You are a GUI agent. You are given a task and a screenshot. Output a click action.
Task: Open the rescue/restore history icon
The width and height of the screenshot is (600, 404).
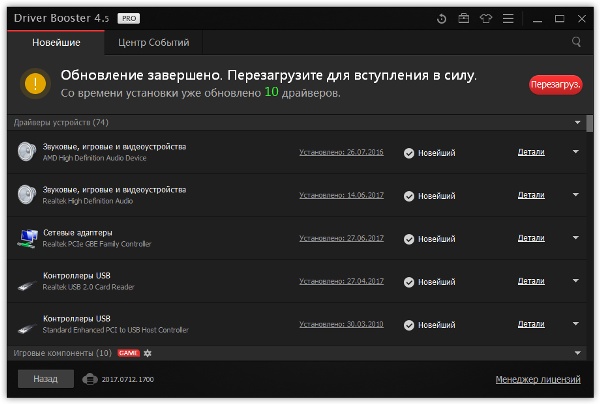[441, 18]
